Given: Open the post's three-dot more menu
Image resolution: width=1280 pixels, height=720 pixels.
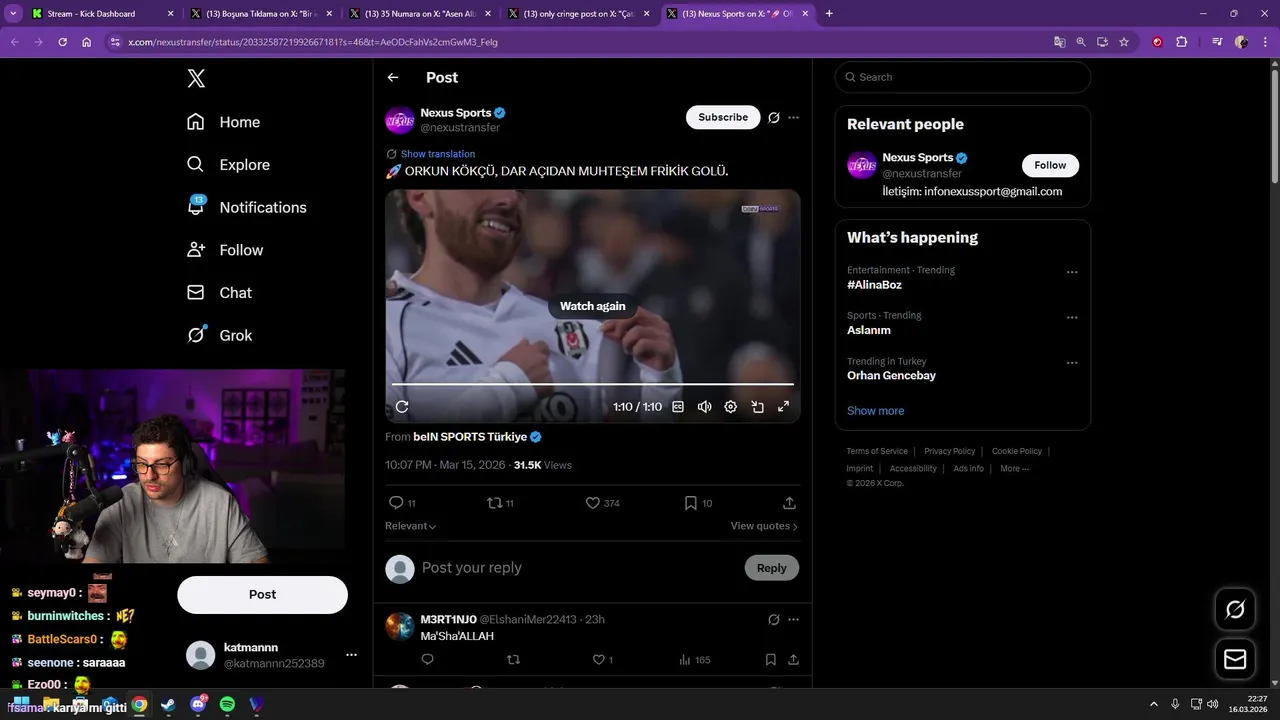Looking at the screenshot, I should point(793,118).
